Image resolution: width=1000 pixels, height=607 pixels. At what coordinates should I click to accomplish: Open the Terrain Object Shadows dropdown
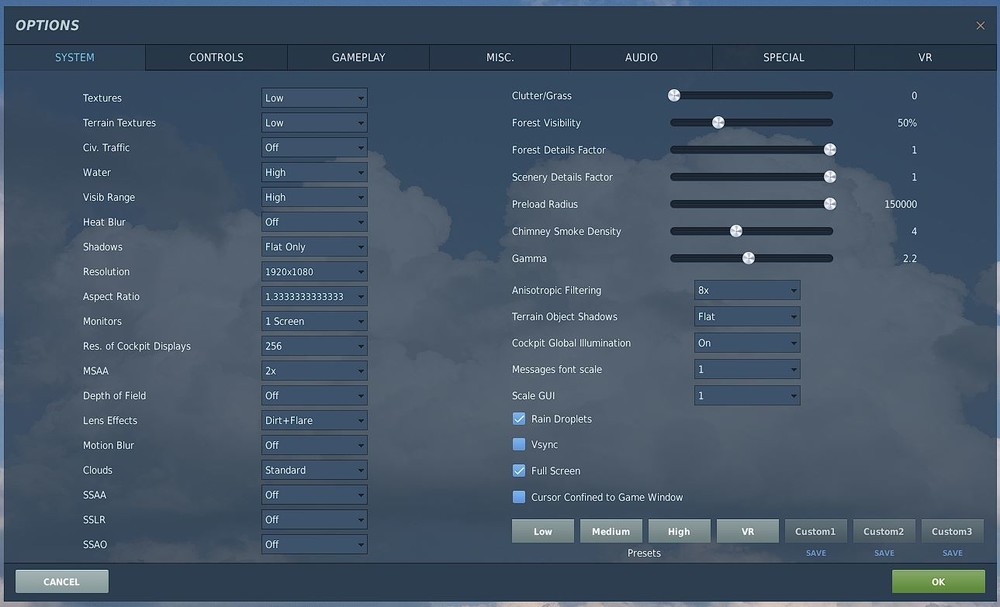coord(747,316)
